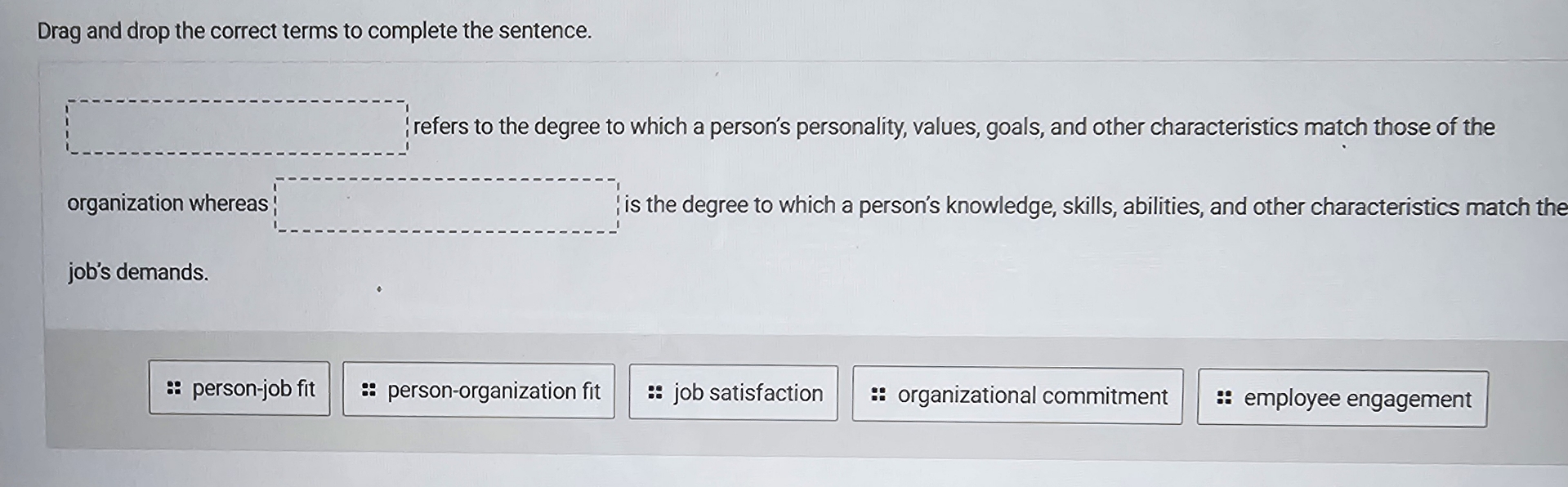Select the organizational commitment answer chip
1568x487 pixels.
tap(1016, 395)
